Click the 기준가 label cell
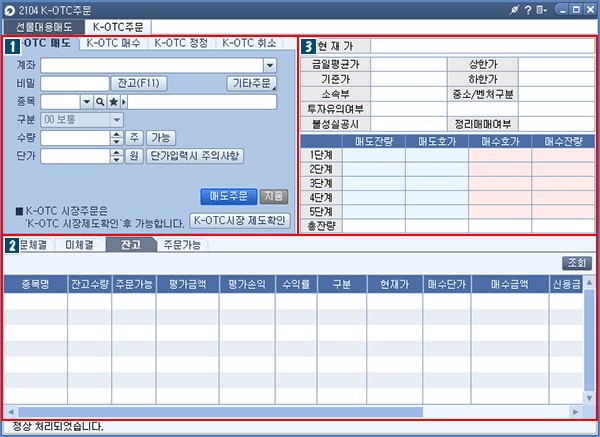 [335, 79]
